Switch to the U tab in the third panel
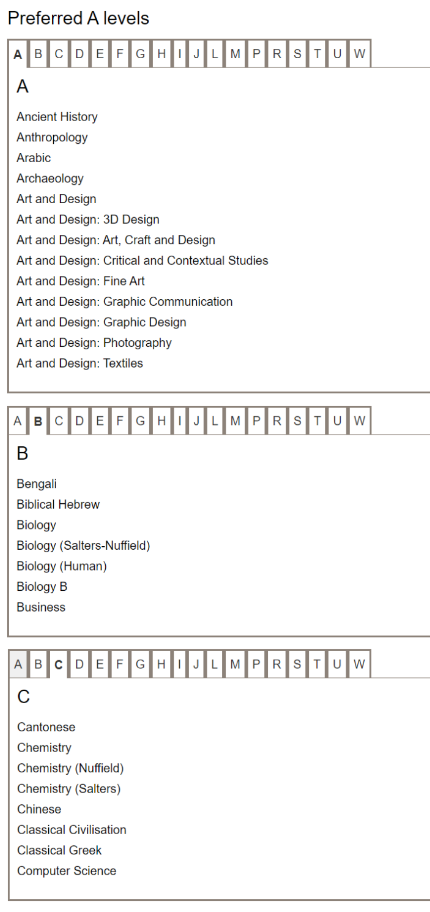This screenshot has height=912, width=430. (337, 664)
